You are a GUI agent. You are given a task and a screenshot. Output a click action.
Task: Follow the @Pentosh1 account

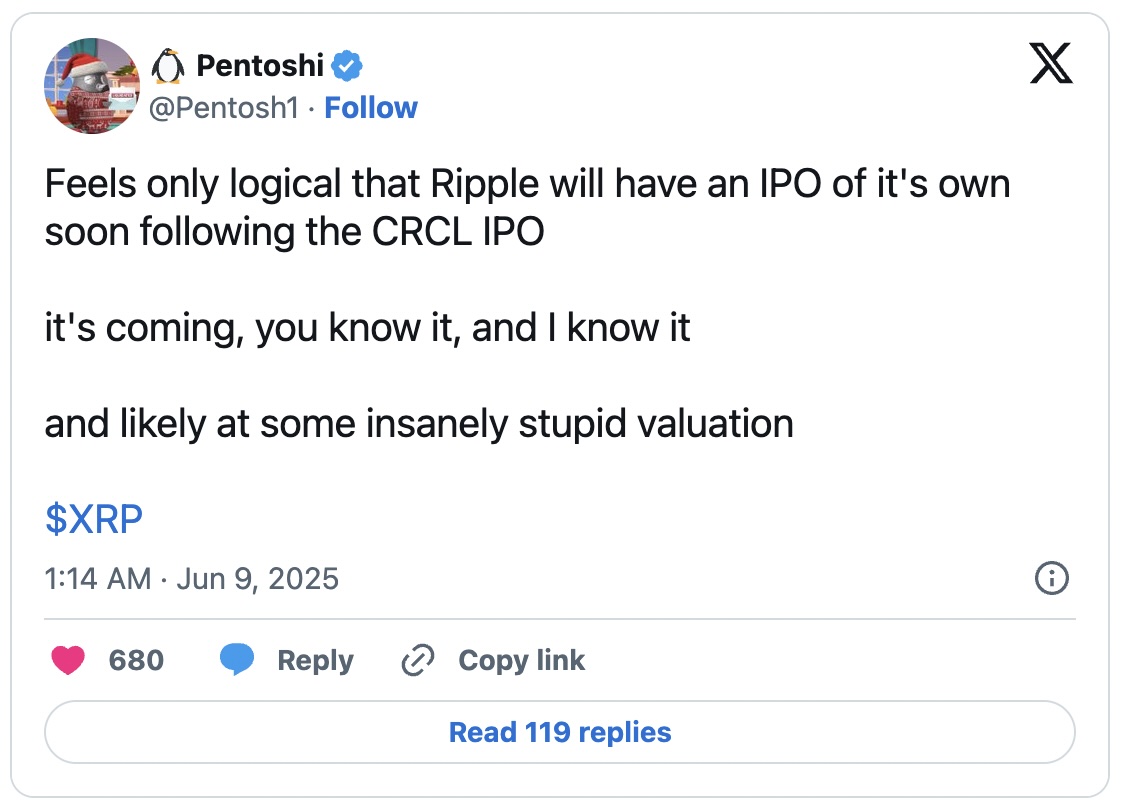[371, 108]
